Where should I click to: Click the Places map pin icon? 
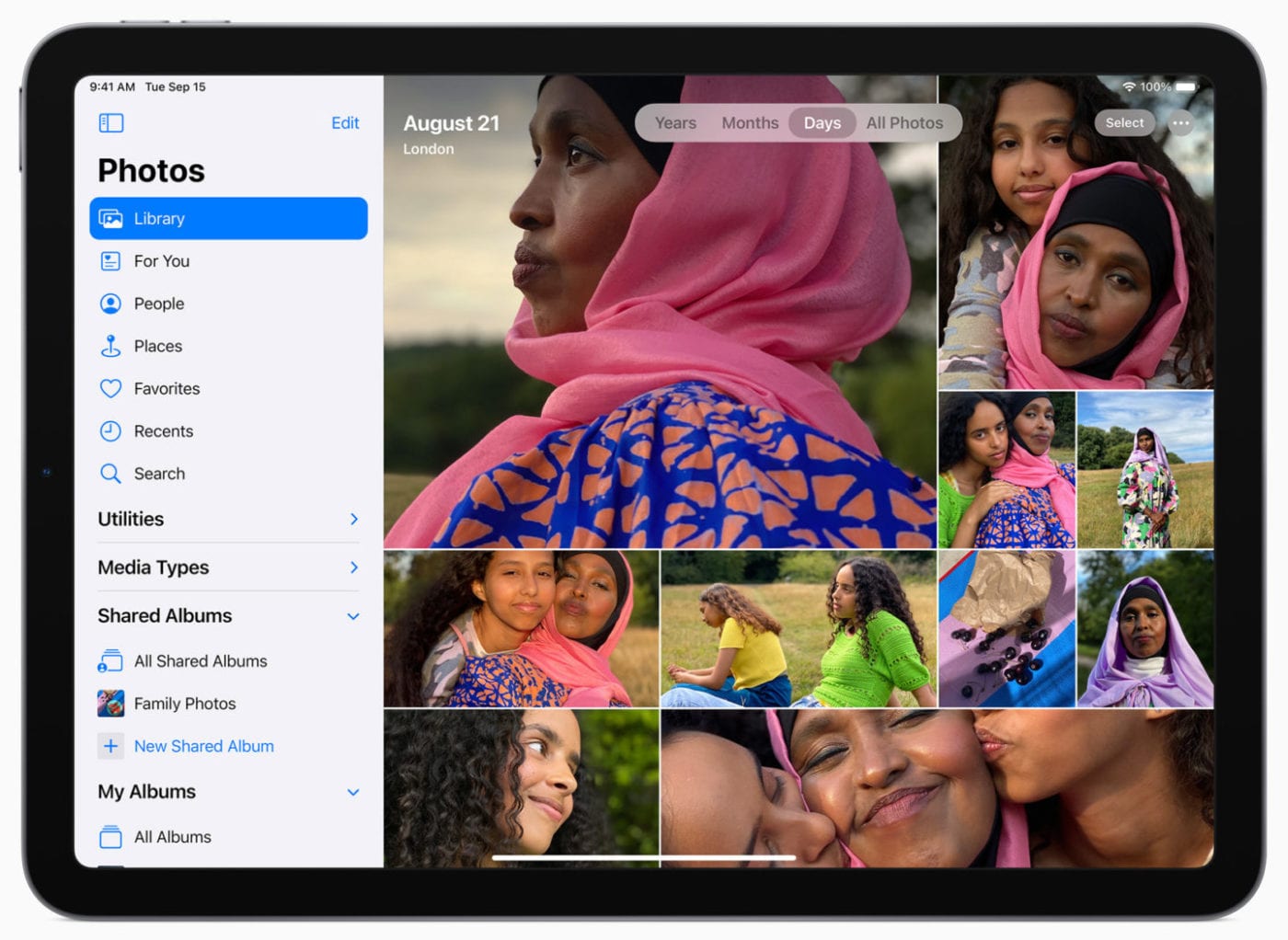(x=110, y=346)
